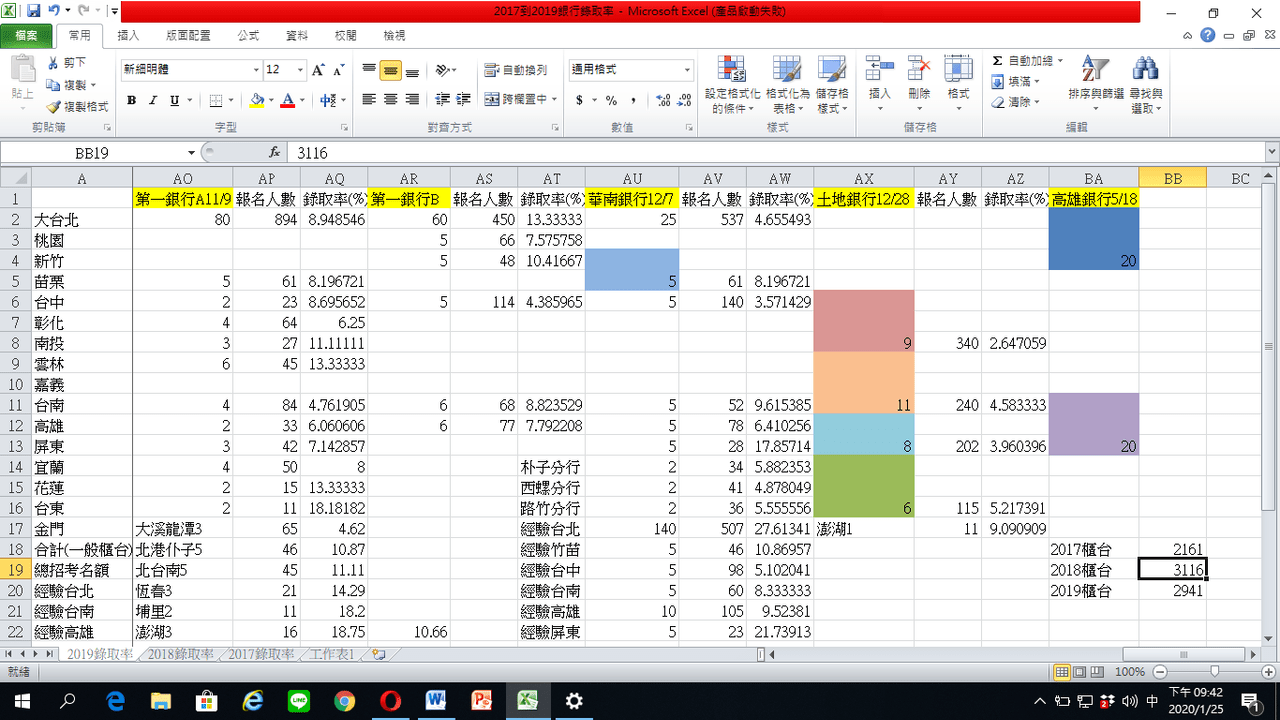Screen dimensions: 1280x720
Task: Click the Paste (貼上) button
Action: coord(22,80)
